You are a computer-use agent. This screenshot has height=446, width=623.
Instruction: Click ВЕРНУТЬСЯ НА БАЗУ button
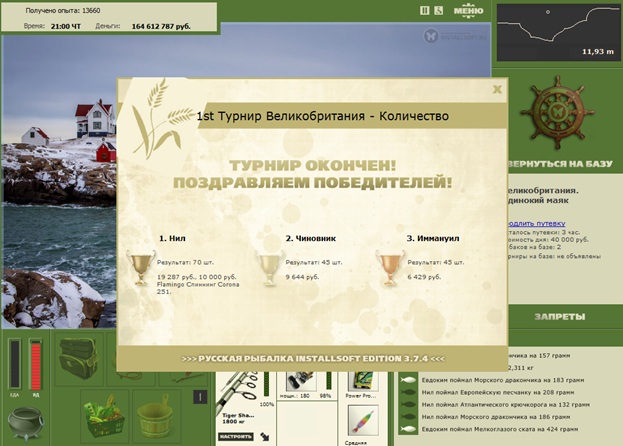coord(560,164)
